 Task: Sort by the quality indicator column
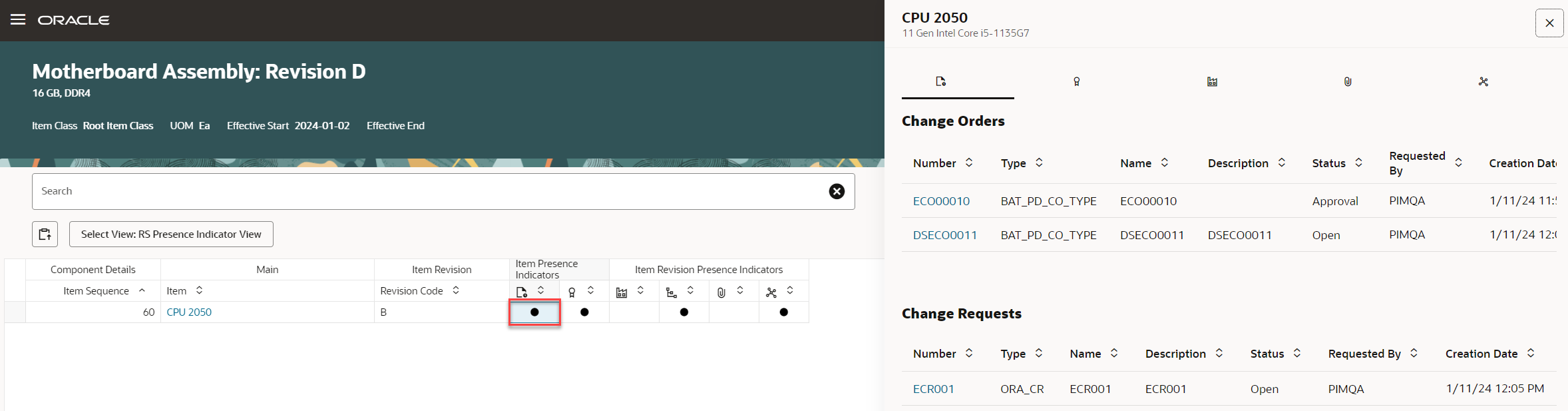click(x=591, y=290)
